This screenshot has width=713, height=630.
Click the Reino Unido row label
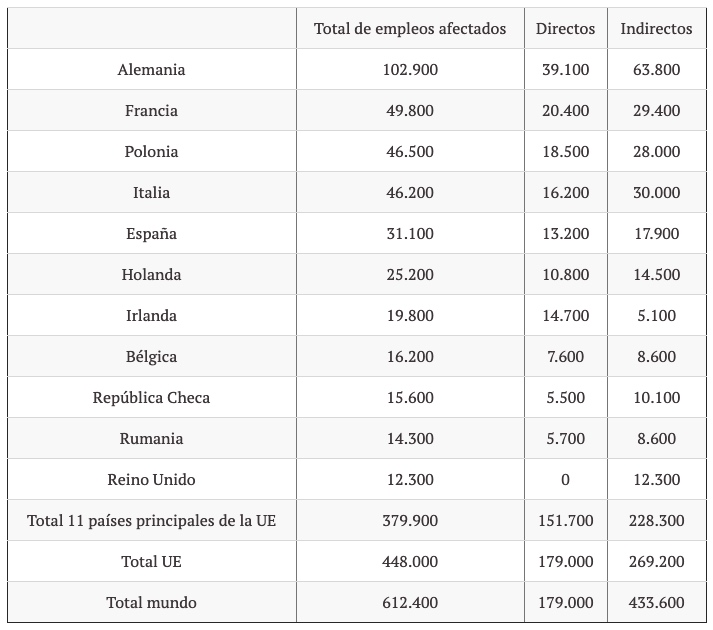pyautogui.click(x=151, y=480)
